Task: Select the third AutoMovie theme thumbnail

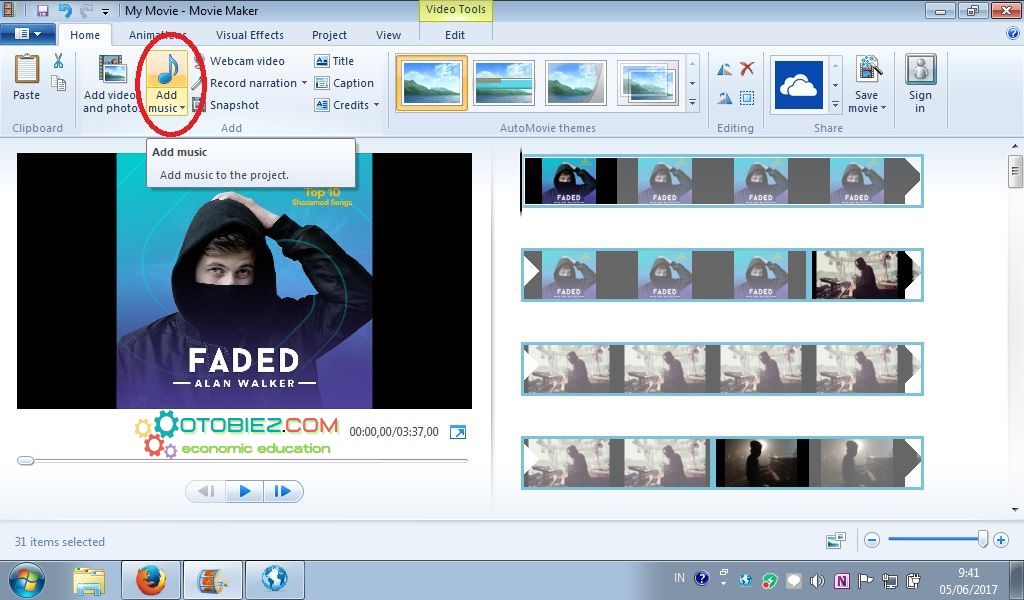Action: tap(575, 83)
